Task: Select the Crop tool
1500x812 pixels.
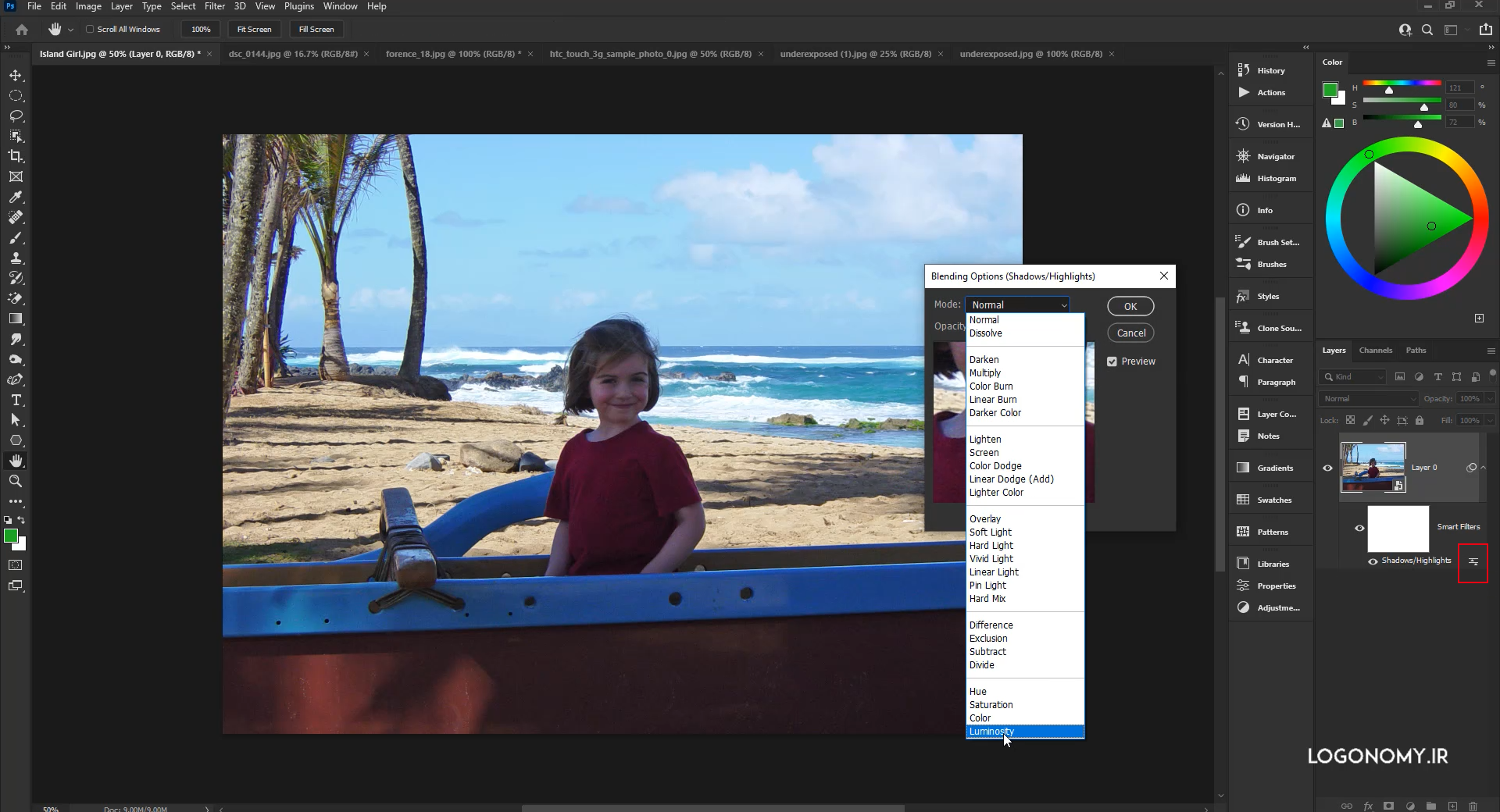Action: 16,156
